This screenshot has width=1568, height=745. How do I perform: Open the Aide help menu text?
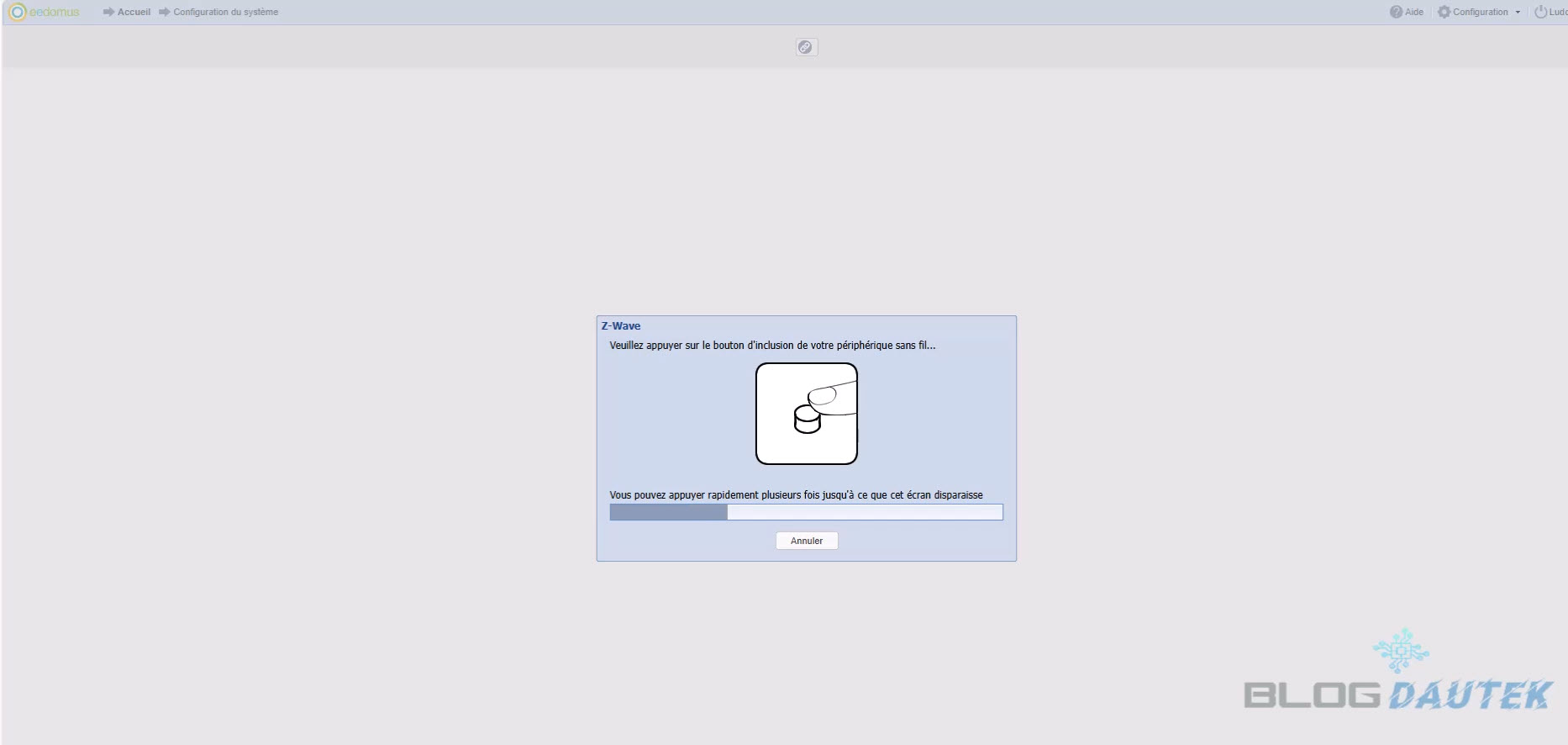point(1414,12)
